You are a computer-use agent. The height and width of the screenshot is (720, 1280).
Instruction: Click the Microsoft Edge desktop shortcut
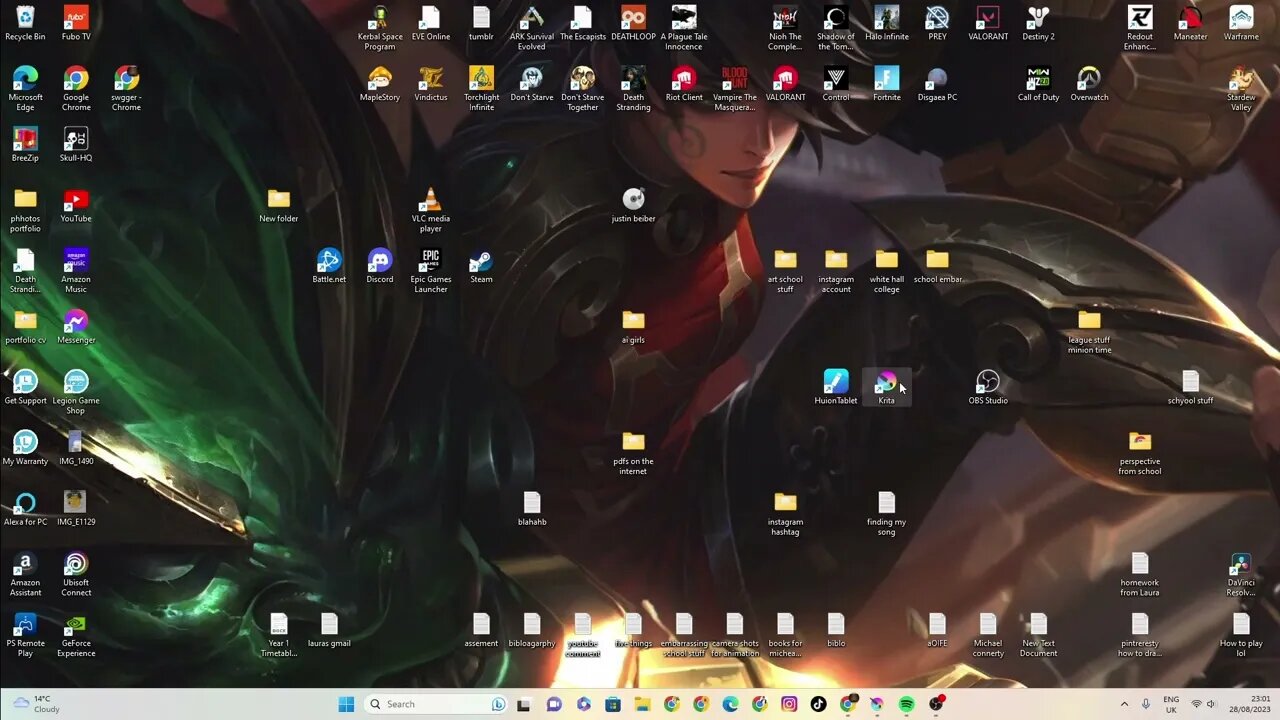[25, 89]
